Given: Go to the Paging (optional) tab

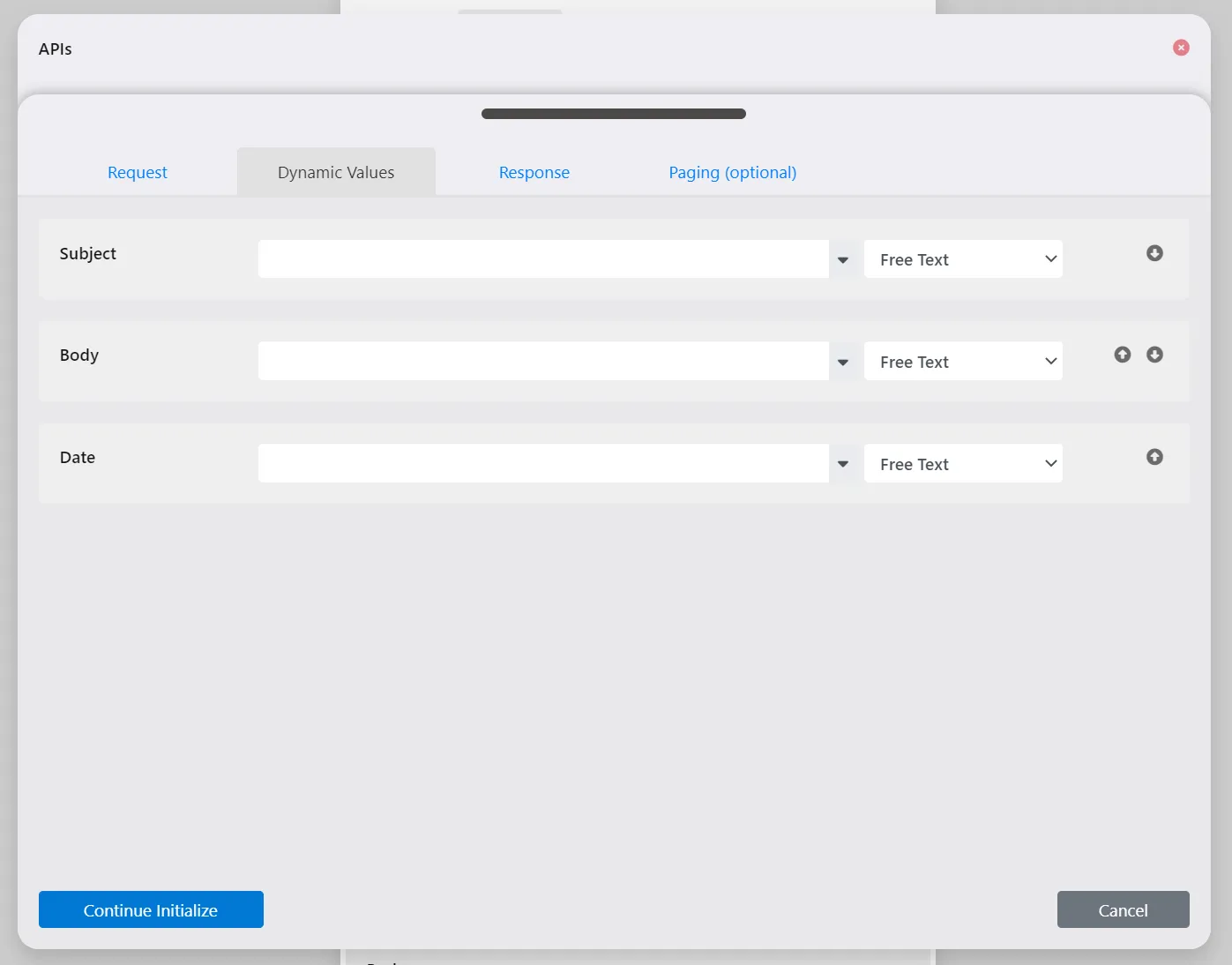Looking at the screenshot, I should (732, 172).
